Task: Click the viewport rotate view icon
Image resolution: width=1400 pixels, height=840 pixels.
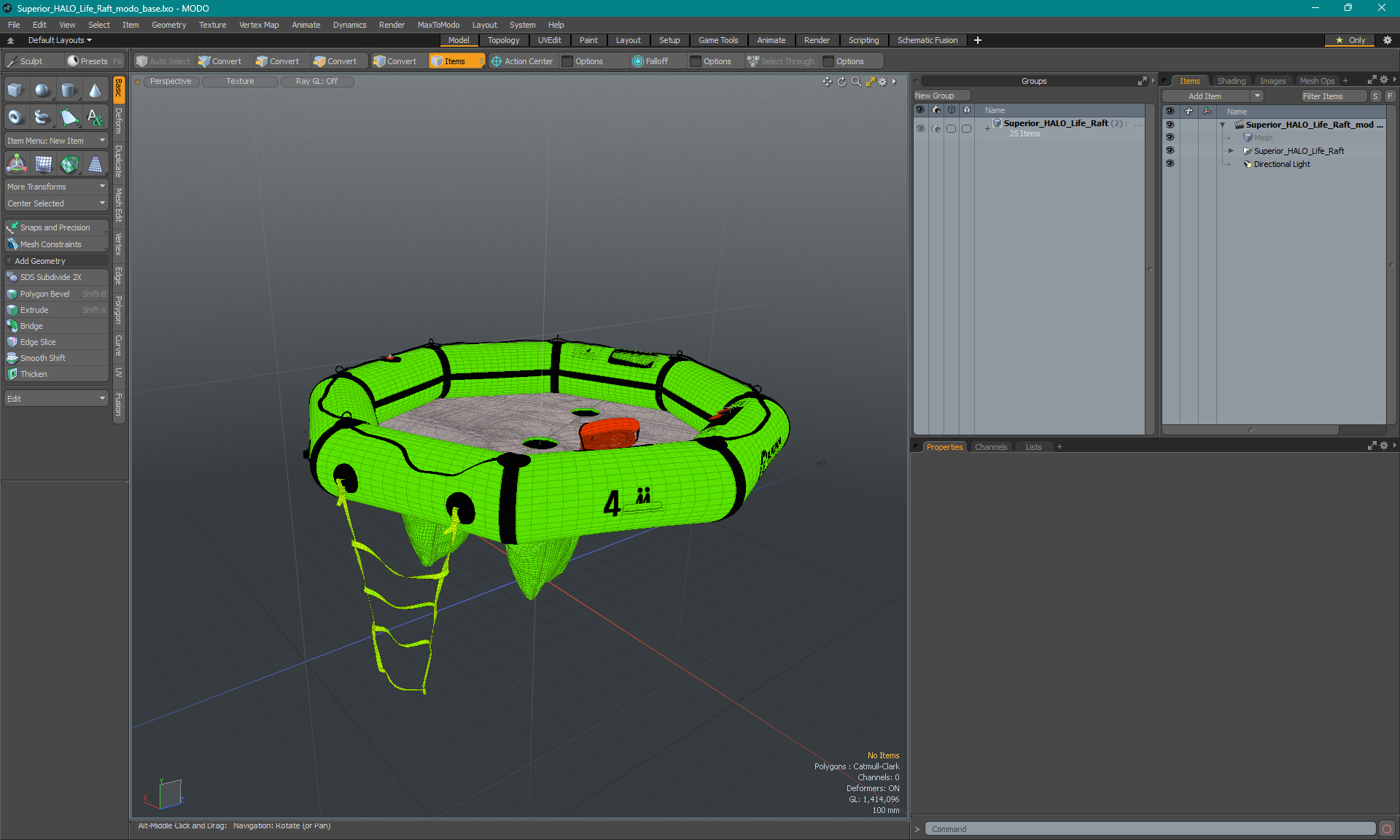Action: 841,82
